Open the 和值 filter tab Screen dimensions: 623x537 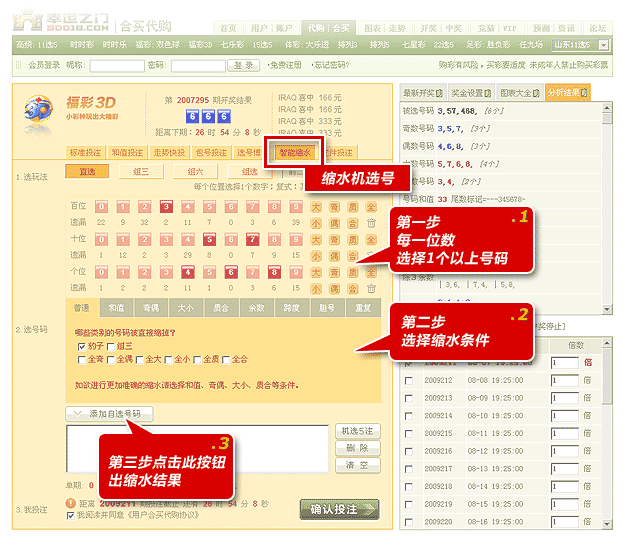(x=116, y=308)
